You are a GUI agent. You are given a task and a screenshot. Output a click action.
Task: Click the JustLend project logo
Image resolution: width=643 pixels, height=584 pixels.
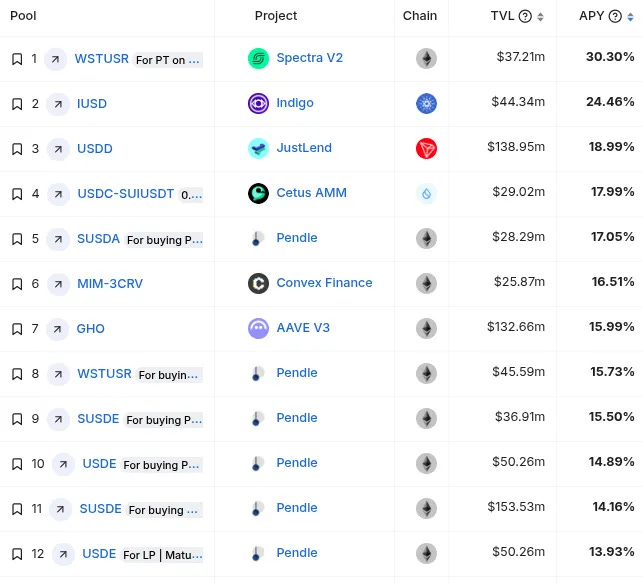pyautogui.click(x=258, y=148)
